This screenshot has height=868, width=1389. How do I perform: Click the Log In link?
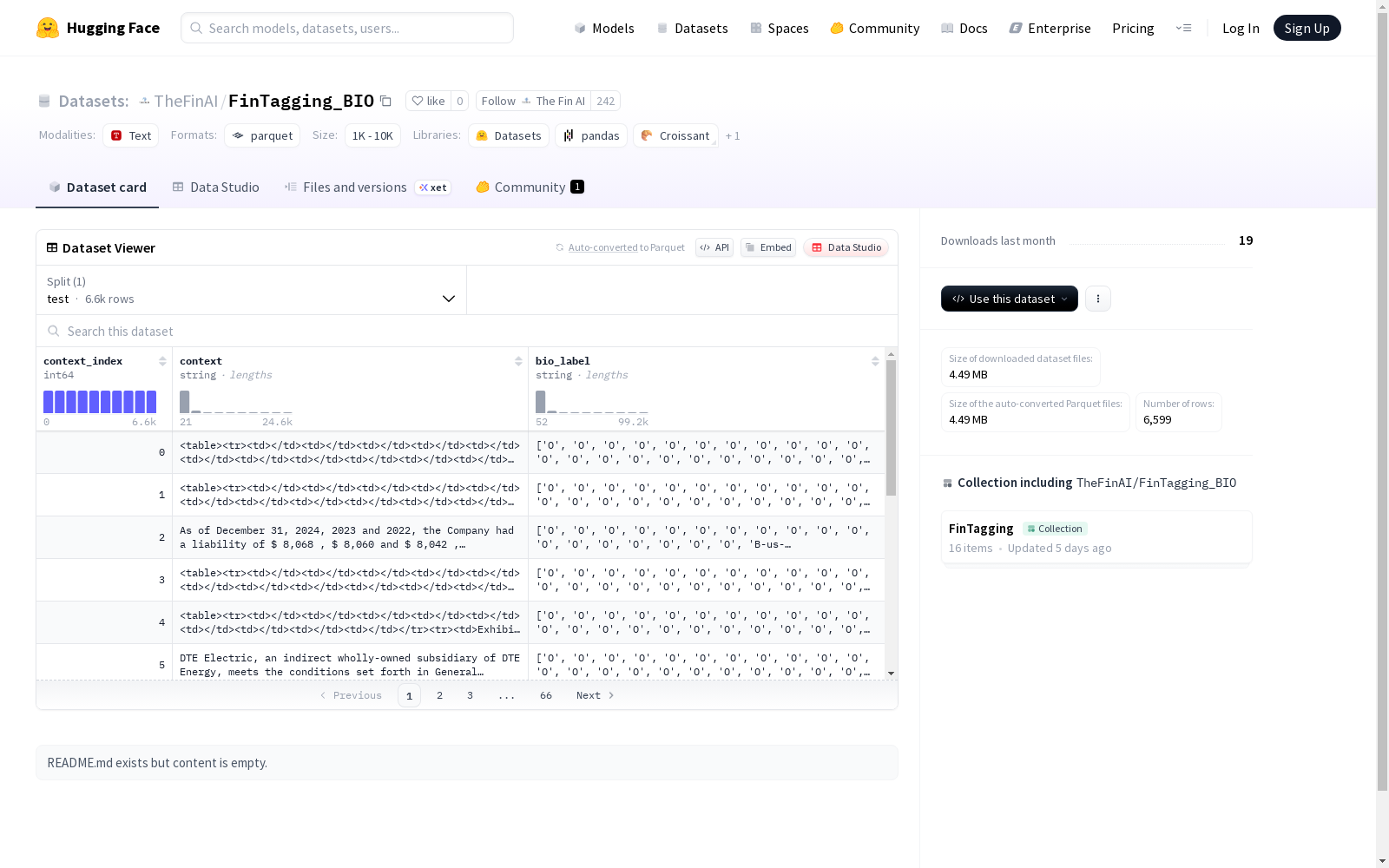click(x=1241, y=29)
